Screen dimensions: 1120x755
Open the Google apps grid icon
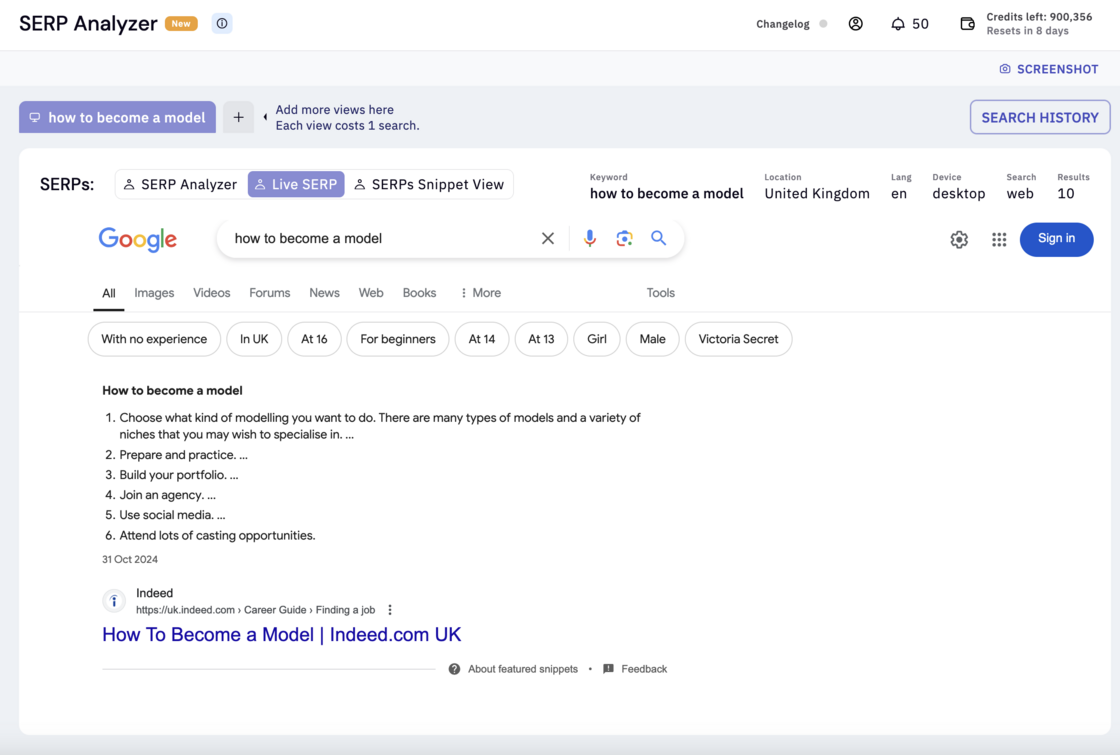999,239
